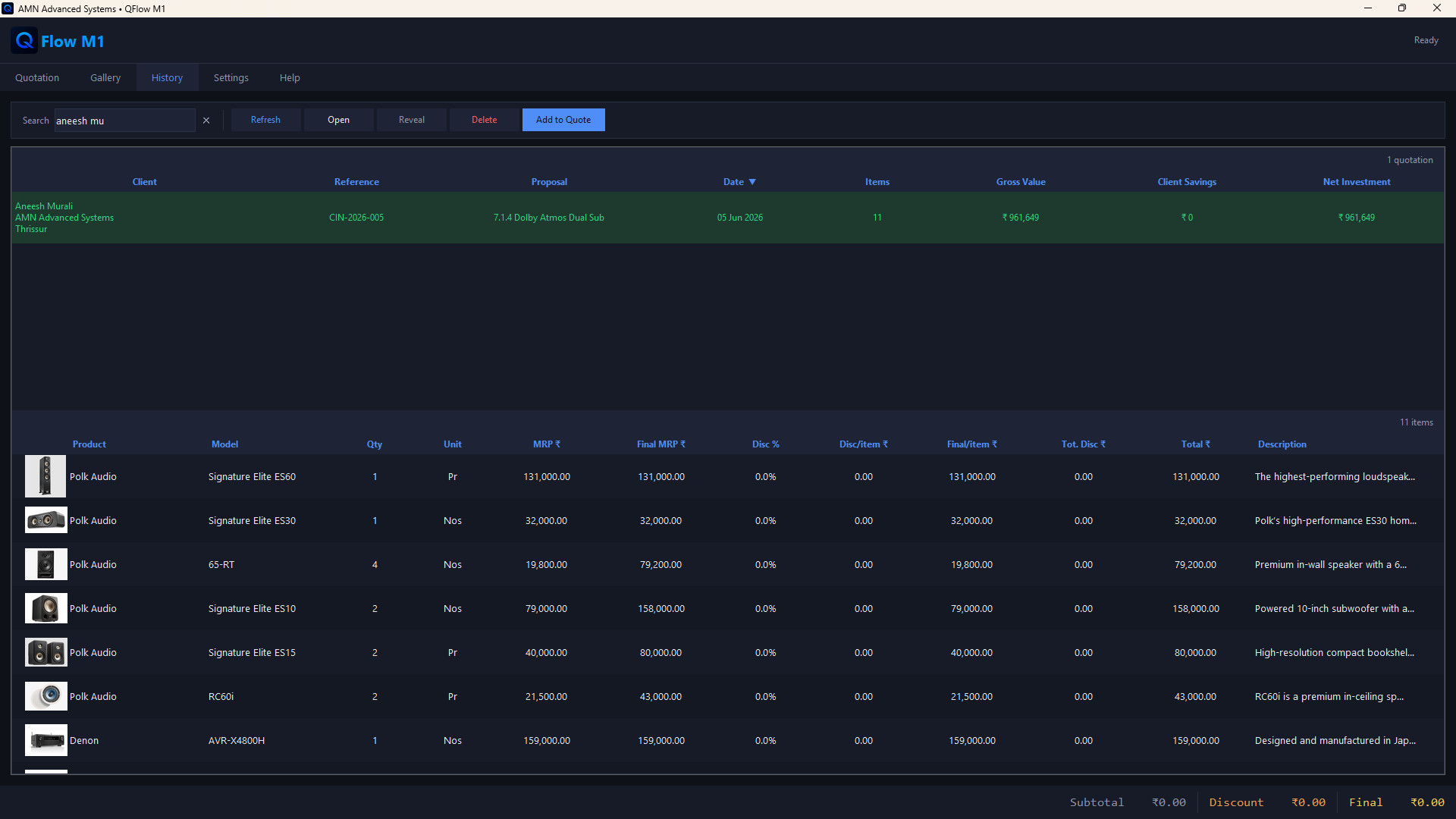Image resolution: width=1456 pixels, height=819 pixels.
Task: Click the ES10 subwoofer product image
Action: [45, 608]
